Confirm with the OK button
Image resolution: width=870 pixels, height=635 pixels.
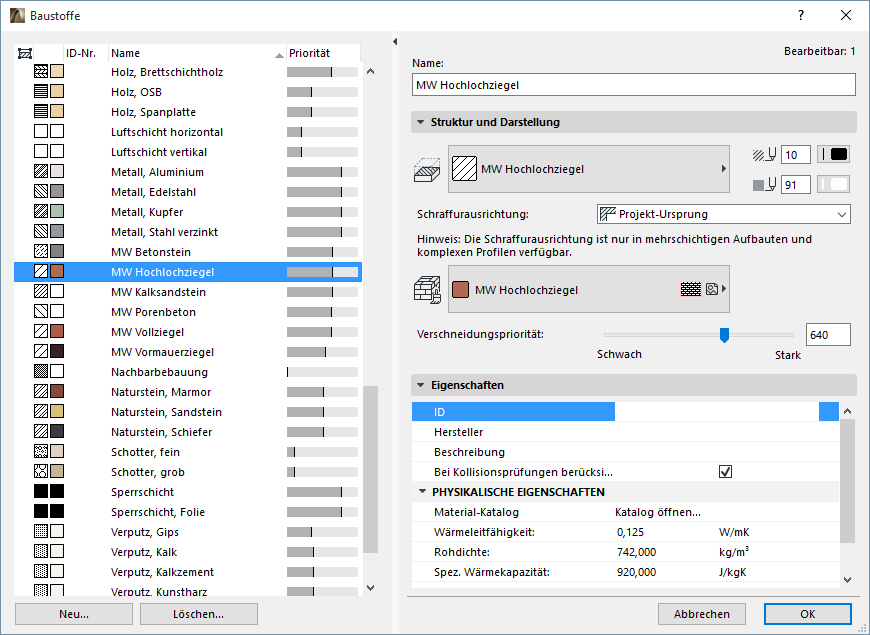(x=808, y=614)
